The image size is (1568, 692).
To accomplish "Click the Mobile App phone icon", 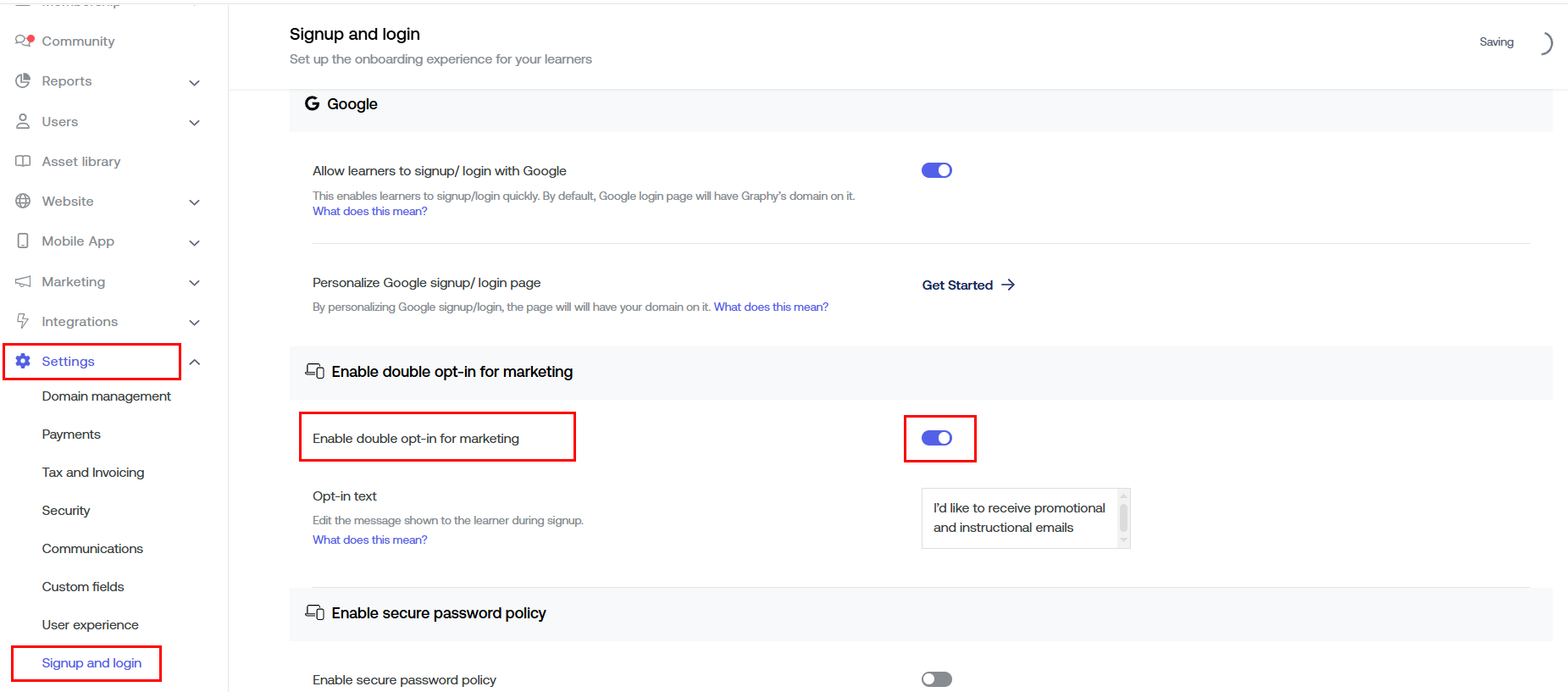I will coord(23,241).
